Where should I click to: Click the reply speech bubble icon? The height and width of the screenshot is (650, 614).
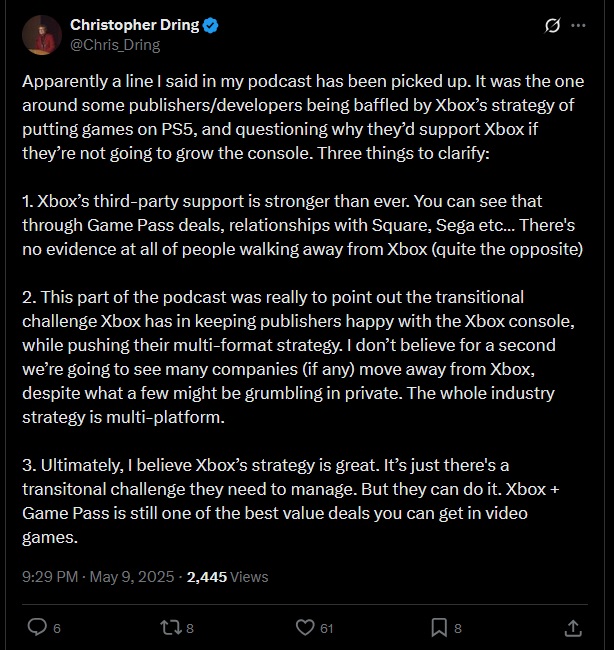(x=37, y=627)
